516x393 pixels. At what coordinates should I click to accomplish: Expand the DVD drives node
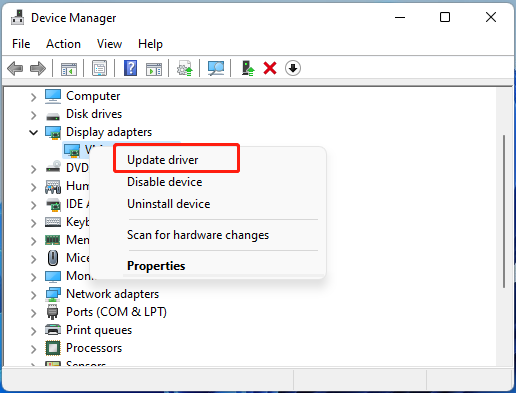click(x=33, y=169)
